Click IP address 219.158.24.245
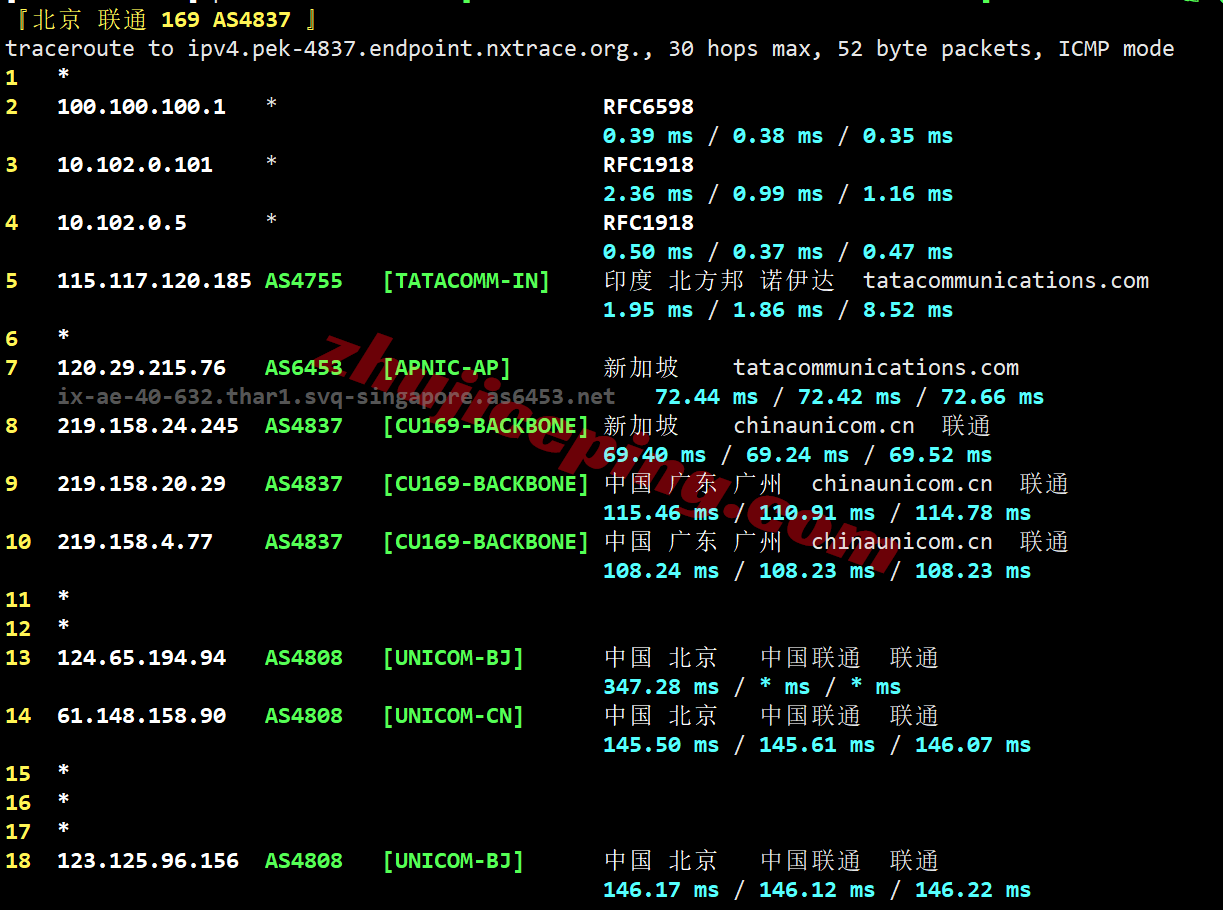Viewport: 1223px width, 910px height. (x=148, y=425)
